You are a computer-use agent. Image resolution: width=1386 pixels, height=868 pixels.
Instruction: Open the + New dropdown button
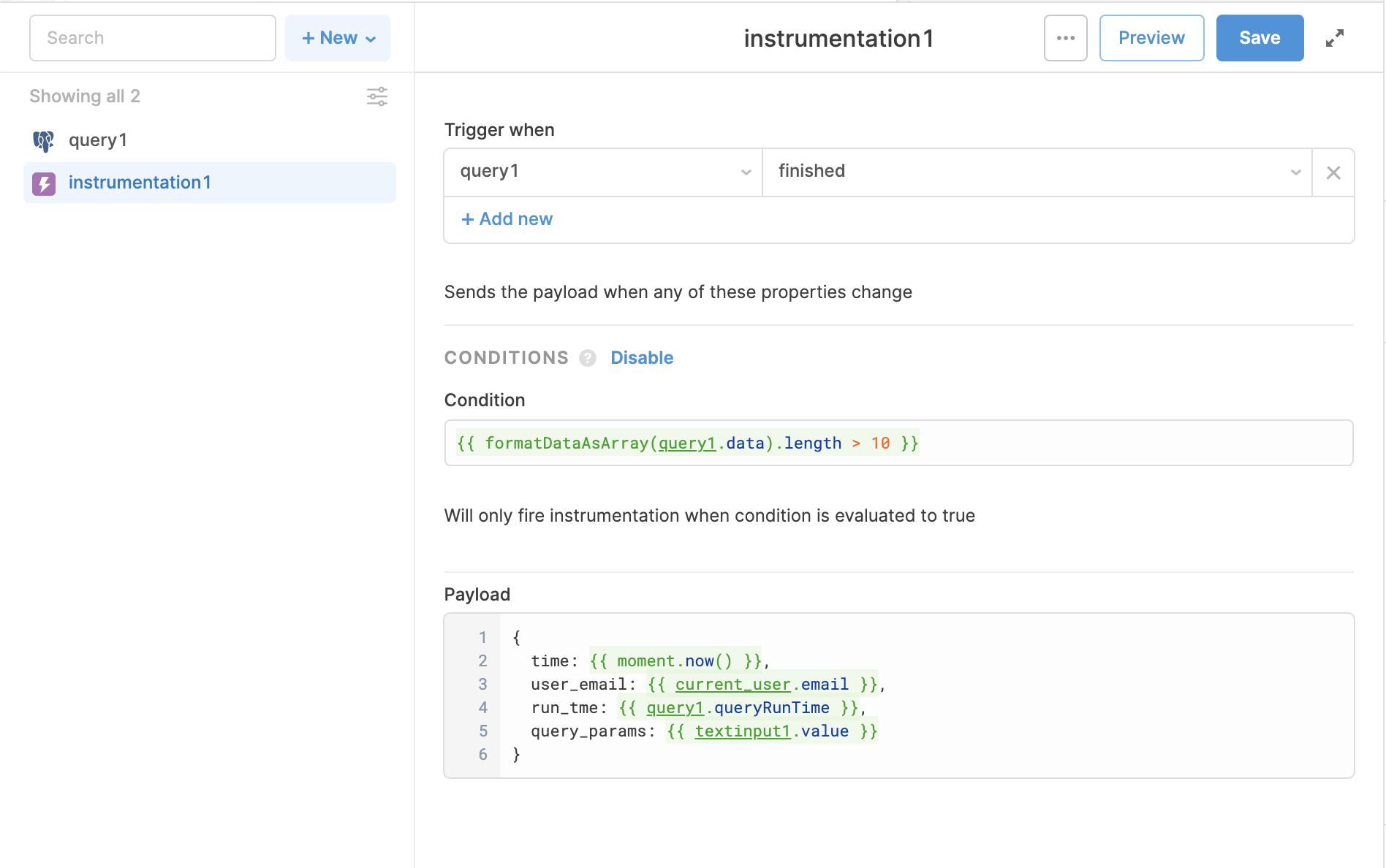[x=338, y=38]
